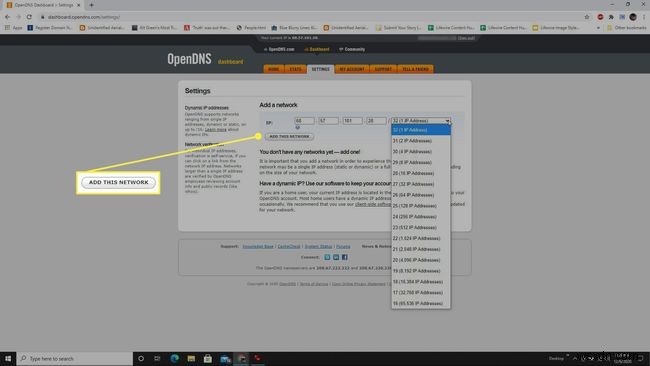Switch to the Settings tab
This screenshot has width=650, height=366.
tap(320, 69)
